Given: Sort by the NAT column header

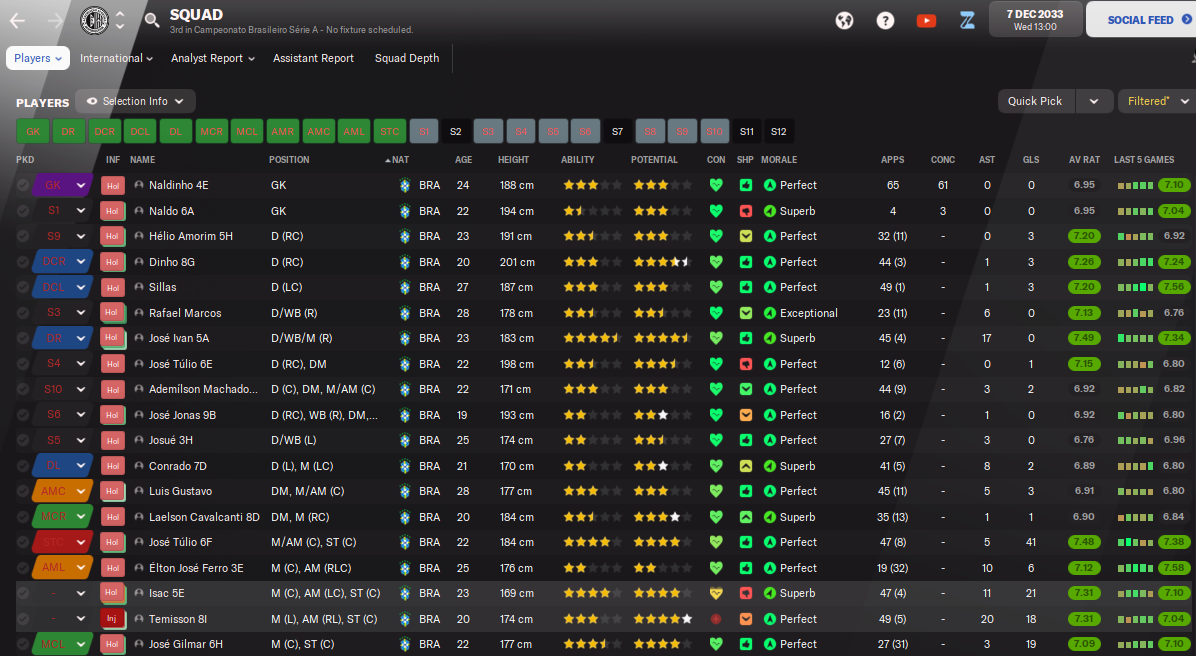Looking at the screenshot, I should coord(400,159).
